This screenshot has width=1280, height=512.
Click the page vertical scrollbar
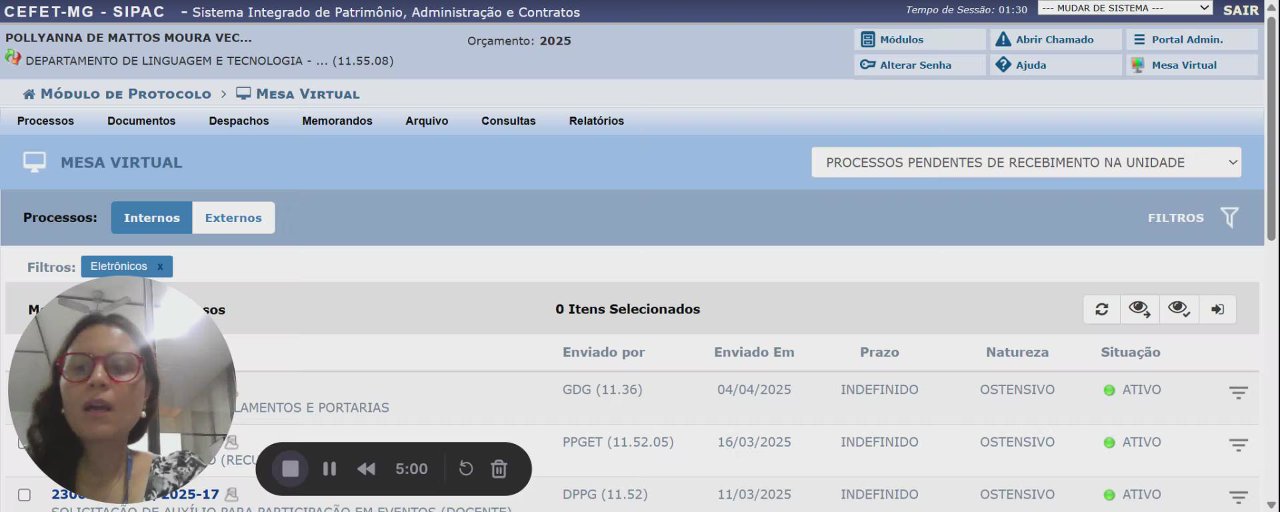1272,130
